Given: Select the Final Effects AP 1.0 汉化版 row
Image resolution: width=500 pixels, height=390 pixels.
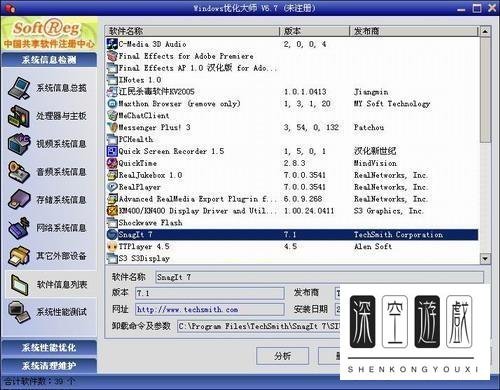Looking at the screenshot, I should (x=292, y=68).
